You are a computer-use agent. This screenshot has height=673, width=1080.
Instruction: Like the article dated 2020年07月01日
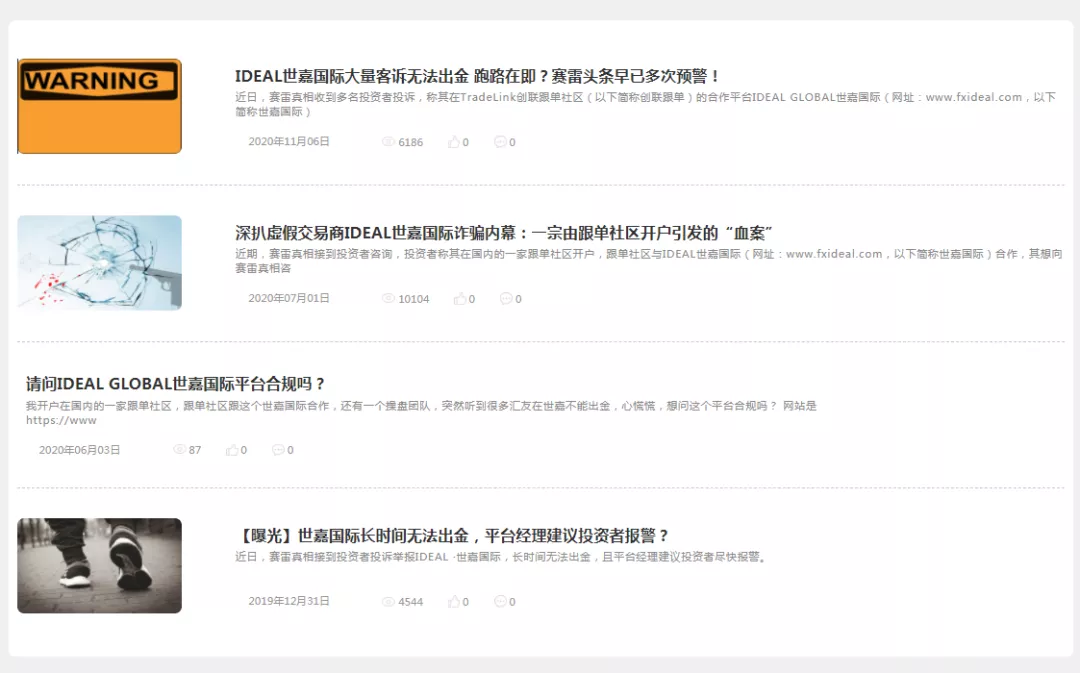[460, 298]
